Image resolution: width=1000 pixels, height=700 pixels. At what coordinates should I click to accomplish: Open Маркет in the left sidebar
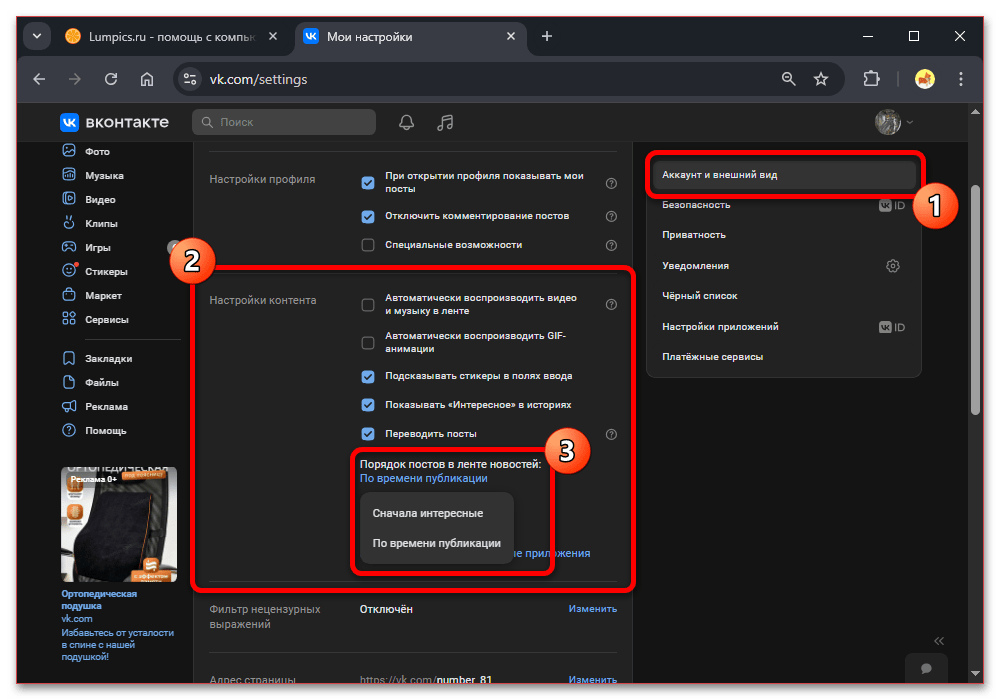tap(103, 295)
